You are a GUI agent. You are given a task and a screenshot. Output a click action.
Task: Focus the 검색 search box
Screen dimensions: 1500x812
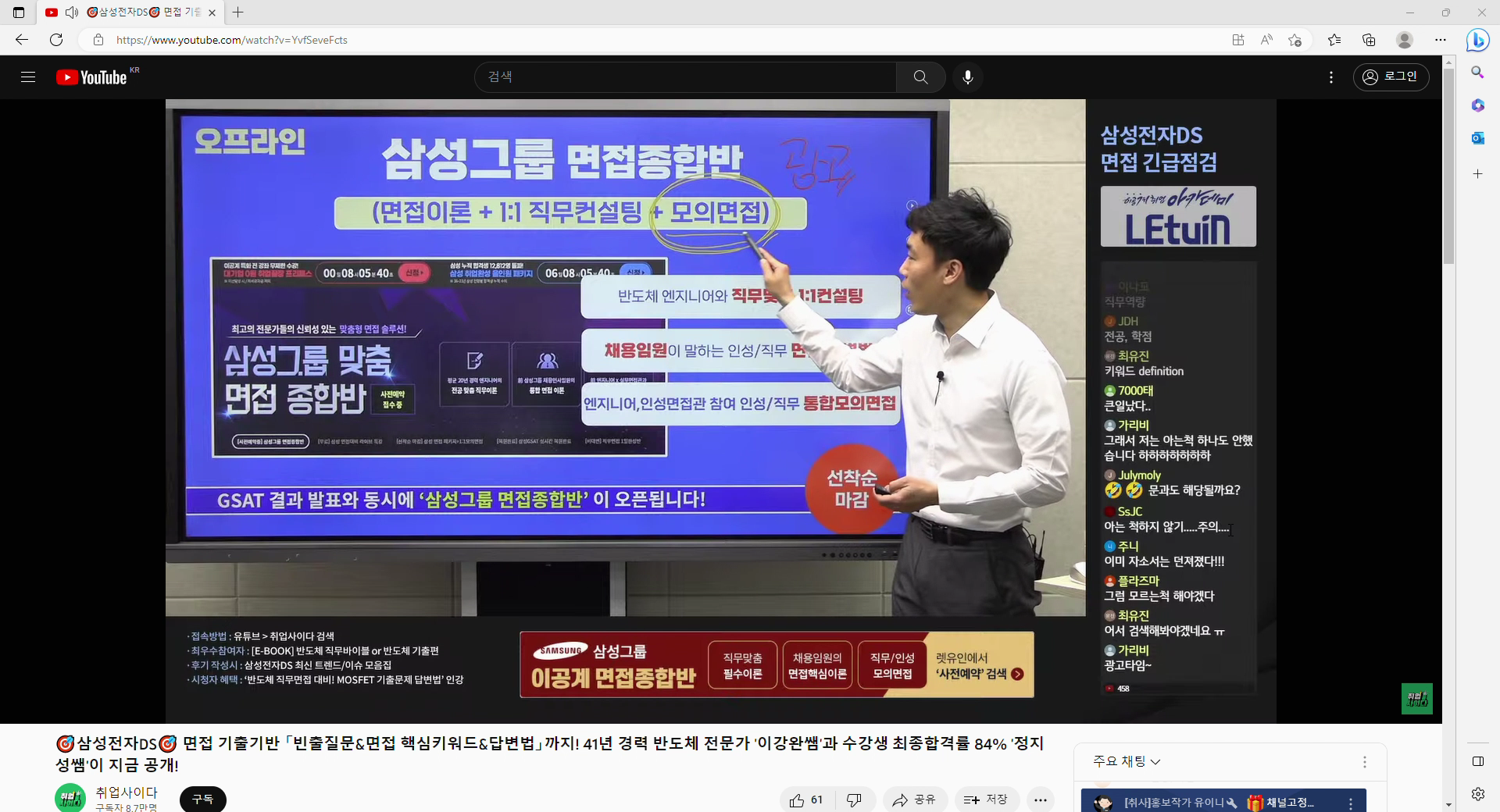[685, 77]
